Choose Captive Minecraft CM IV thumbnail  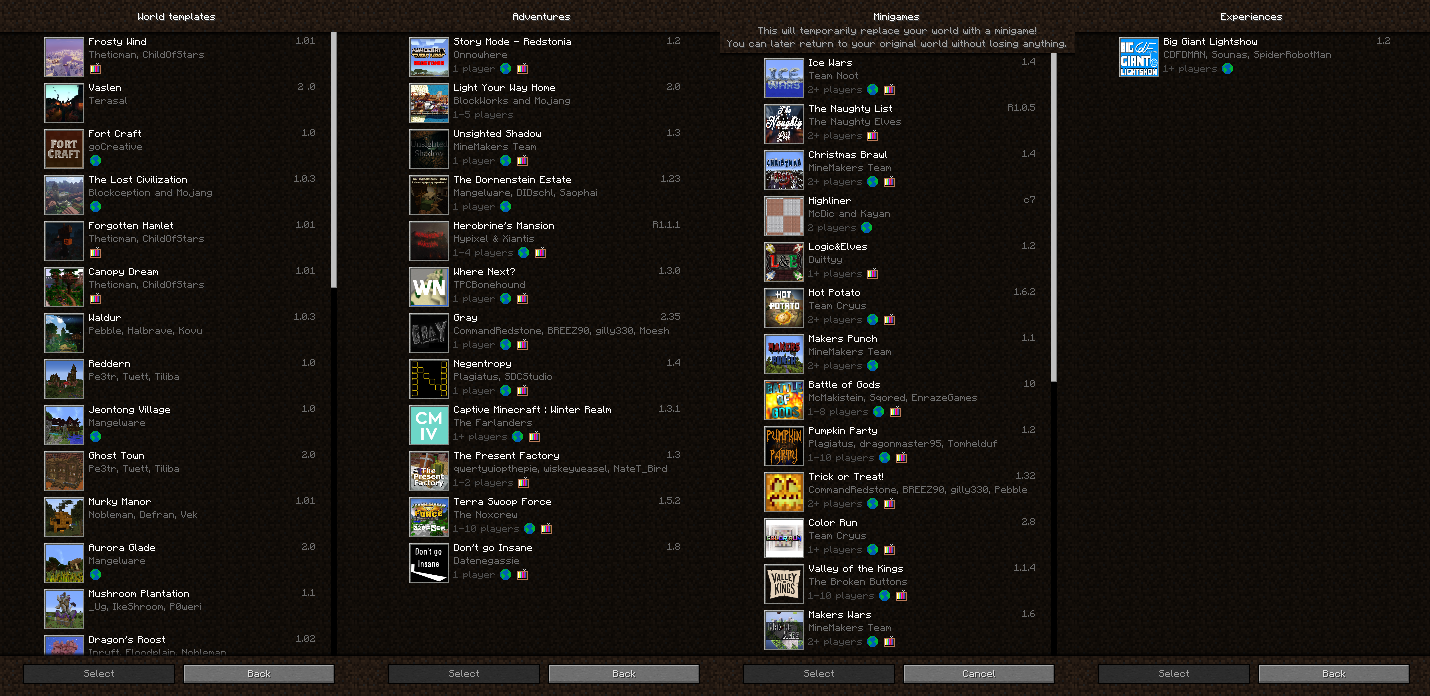429,425
